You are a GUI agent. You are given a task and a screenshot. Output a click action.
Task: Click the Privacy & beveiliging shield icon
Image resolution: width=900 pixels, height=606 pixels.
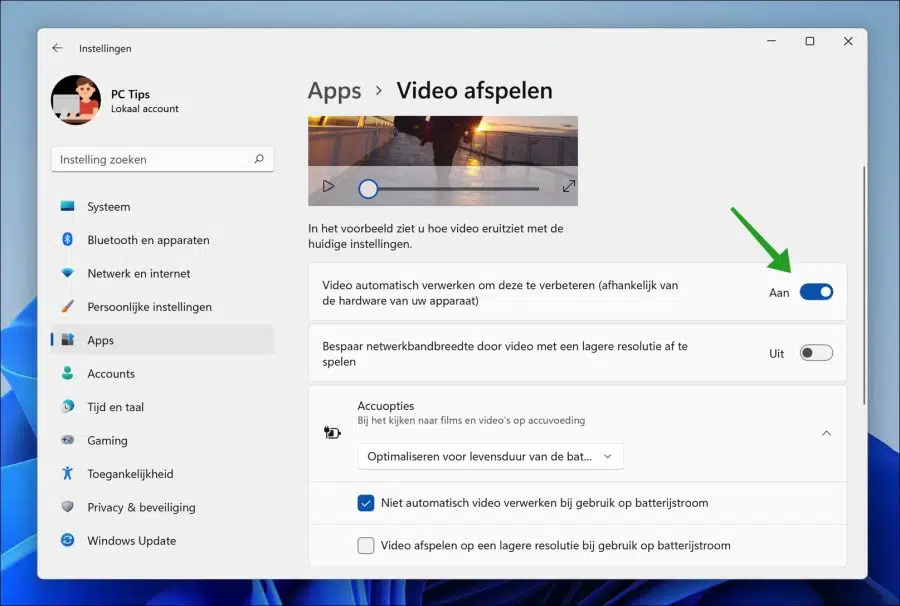(x=68, y=507)
